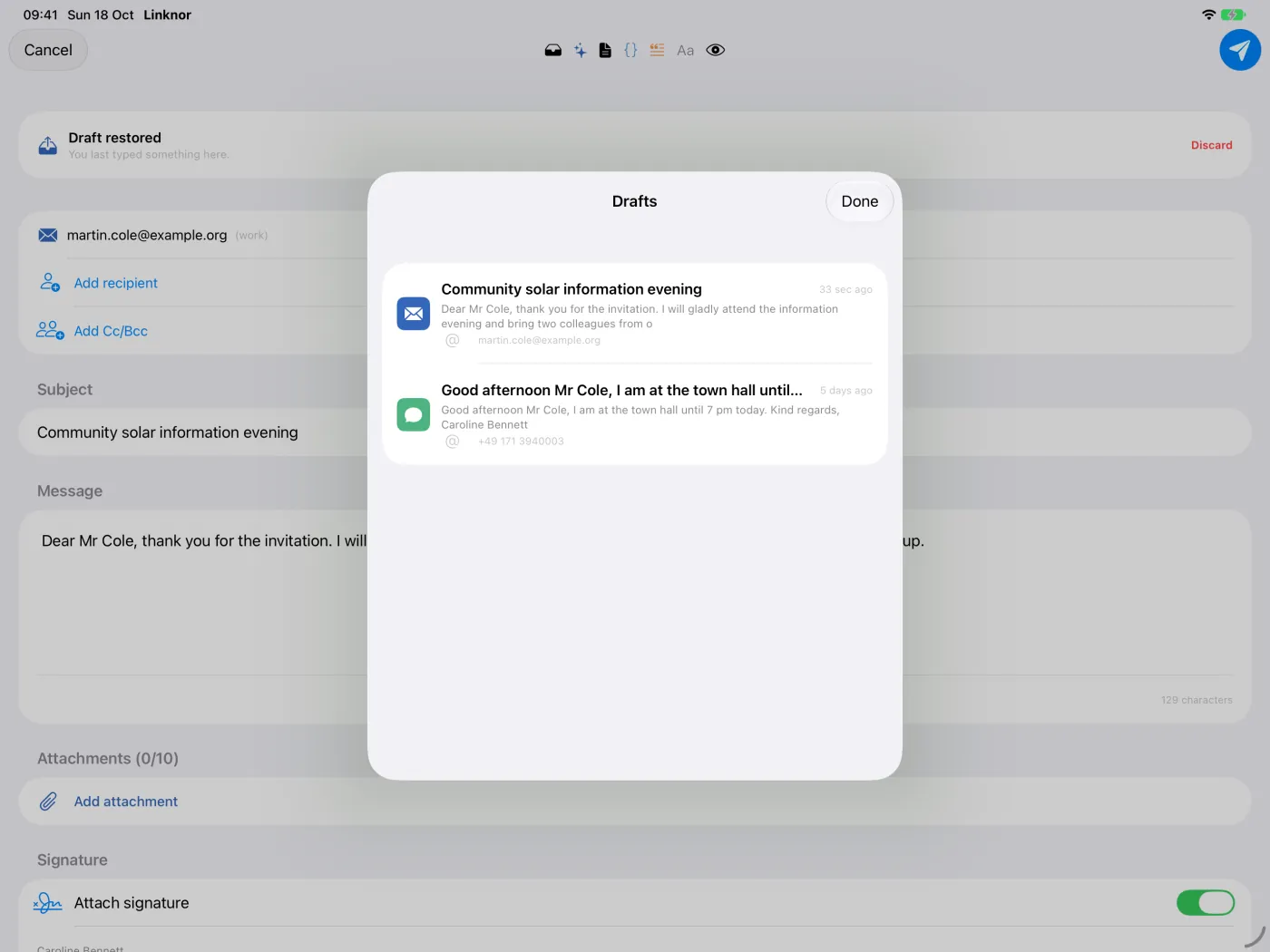Image resolution: width=1270 pixels, height=952 pixels.
Task: Open the Aa font formatting option
Action: (x=686, y=51)
